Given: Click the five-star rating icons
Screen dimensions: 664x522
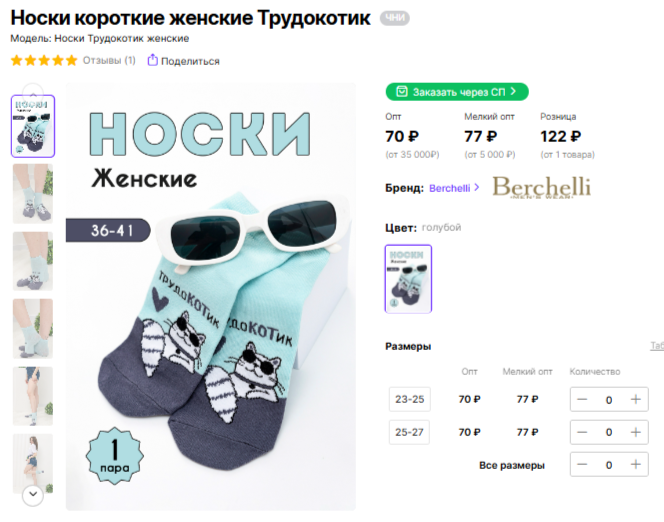Looking at the screenshot, I should coord(44,61).
